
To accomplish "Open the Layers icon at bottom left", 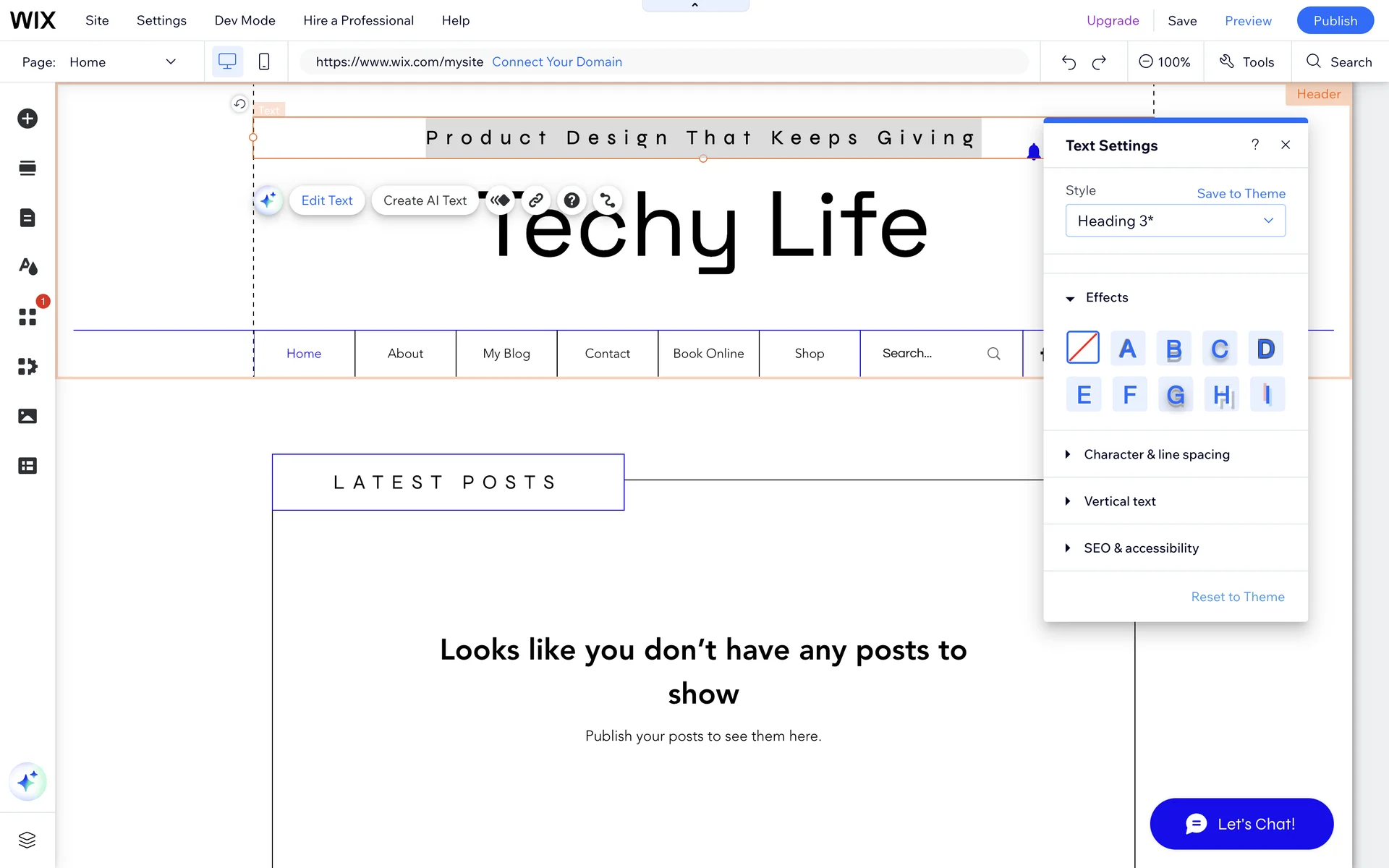I will (27, 840).
